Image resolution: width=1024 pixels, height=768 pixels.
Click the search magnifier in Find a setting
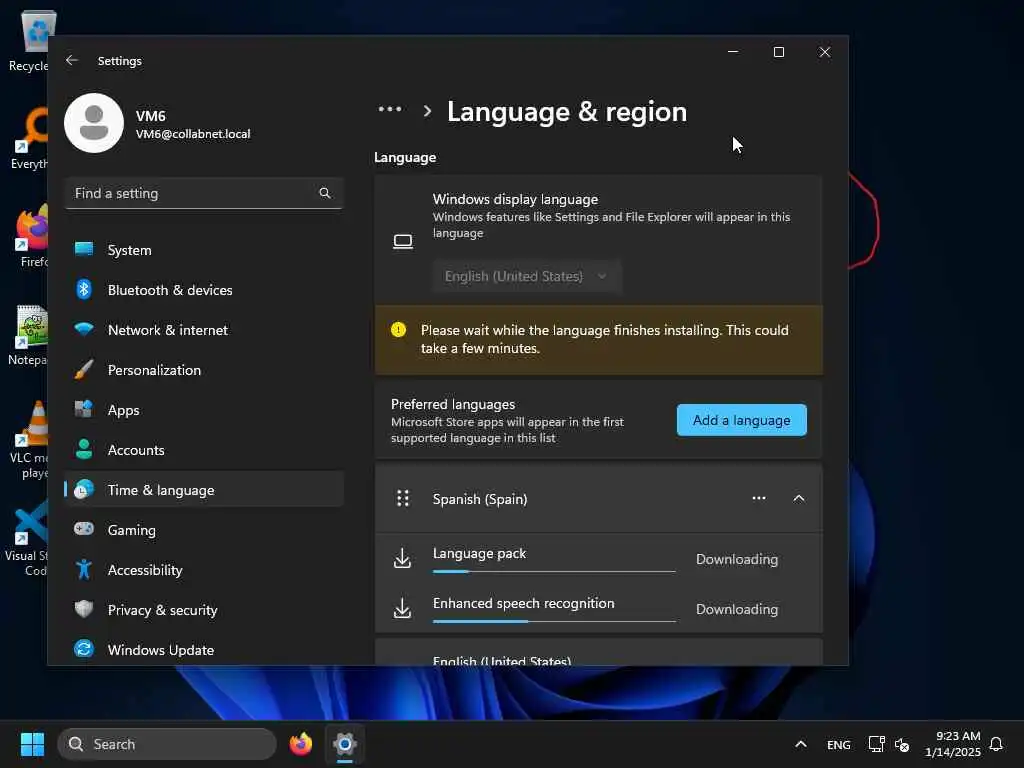tap(325, 193)
